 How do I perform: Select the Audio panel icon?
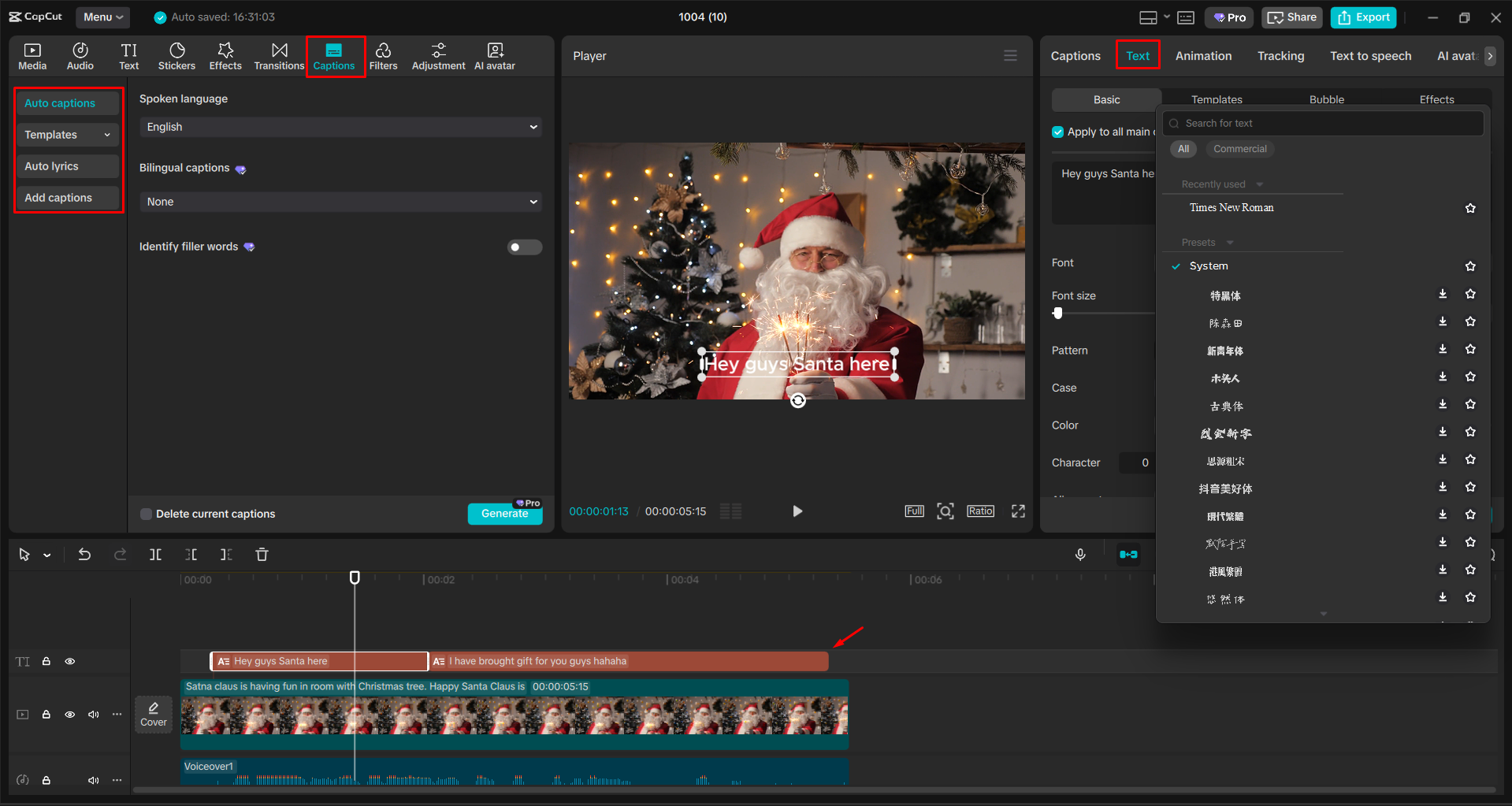[x=80, y=55]
